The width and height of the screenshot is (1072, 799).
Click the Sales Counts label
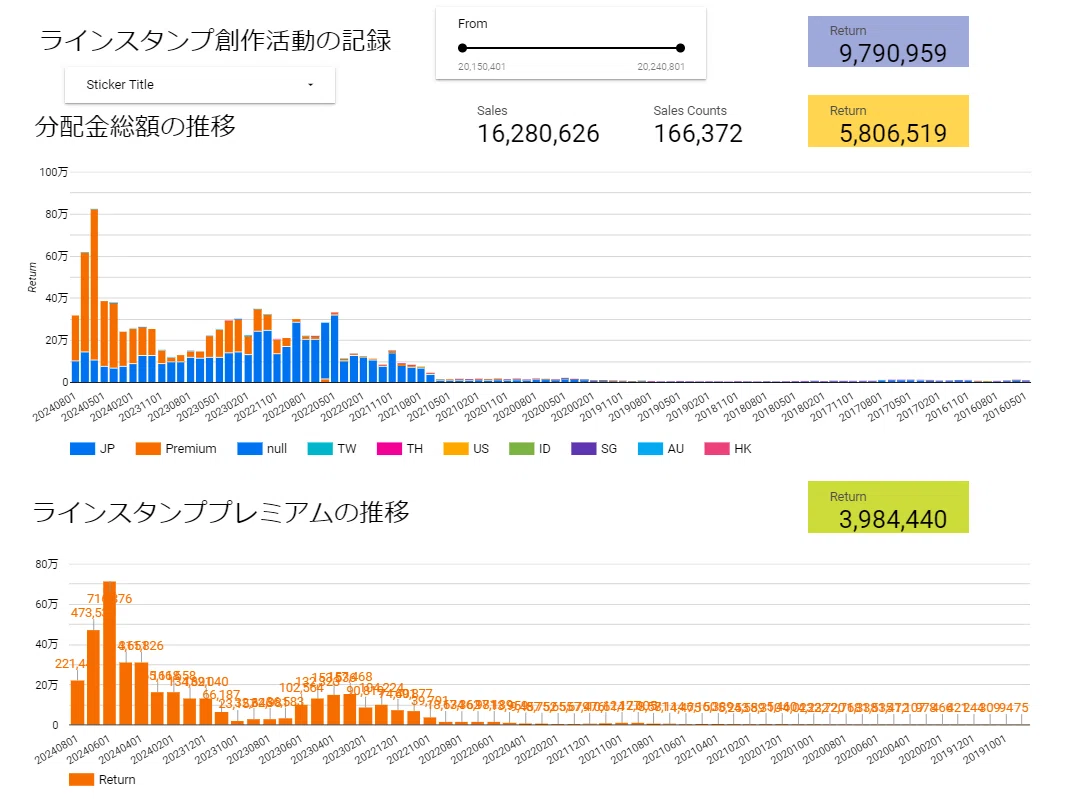pos(690,111)
